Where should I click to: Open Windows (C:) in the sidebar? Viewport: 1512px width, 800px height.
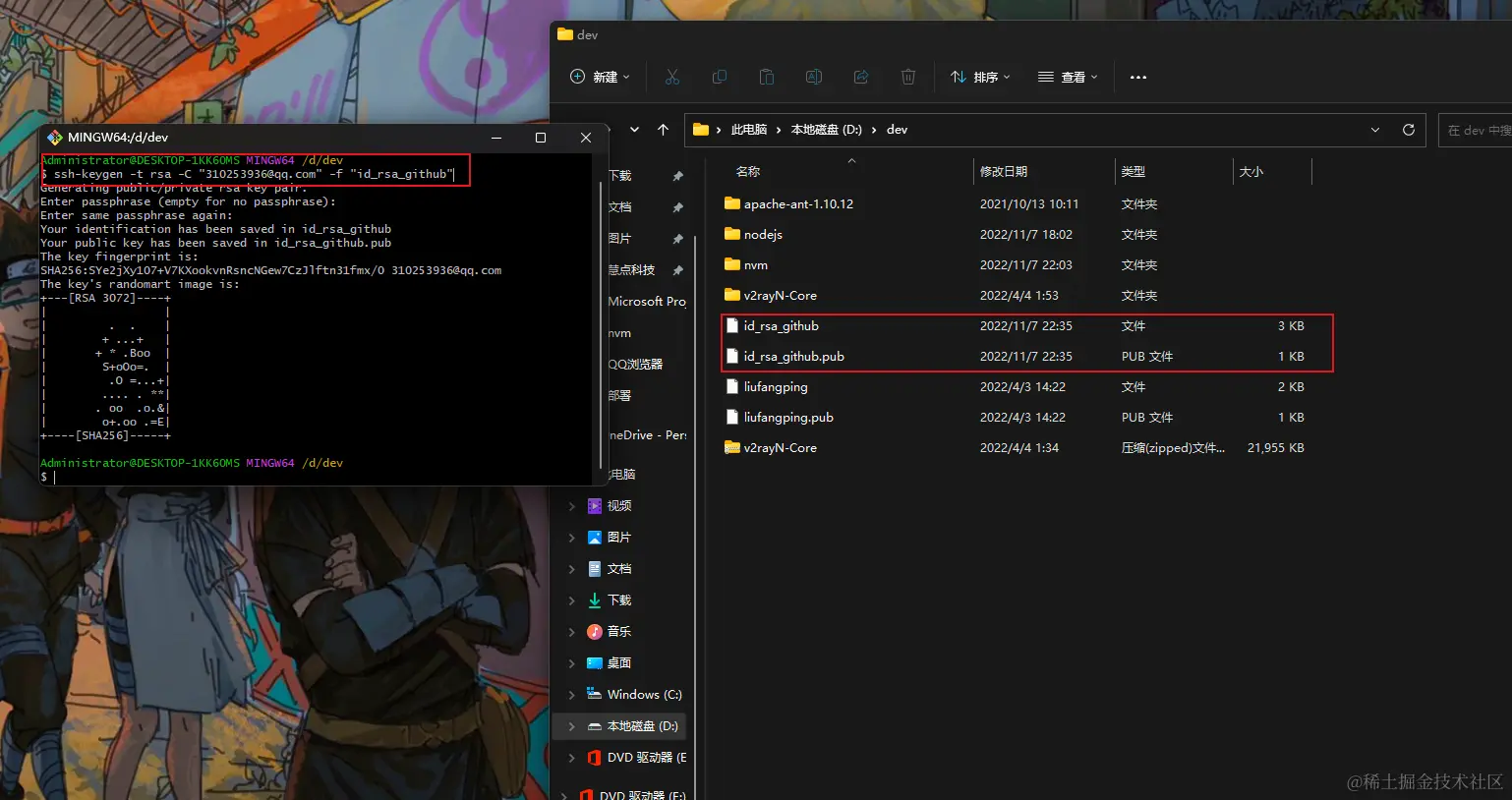pyautogui.click(x=644, y=695)
